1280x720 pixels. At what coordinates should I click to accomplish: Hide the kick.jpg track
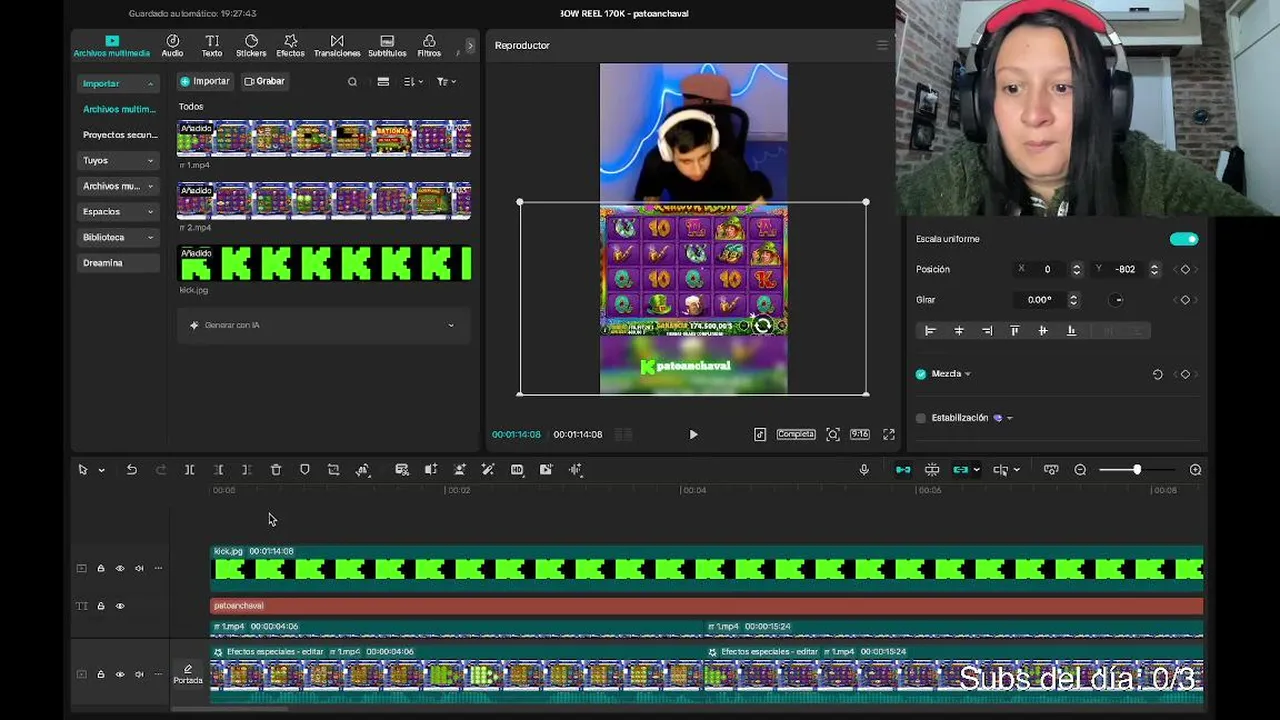tap(120, 568)
